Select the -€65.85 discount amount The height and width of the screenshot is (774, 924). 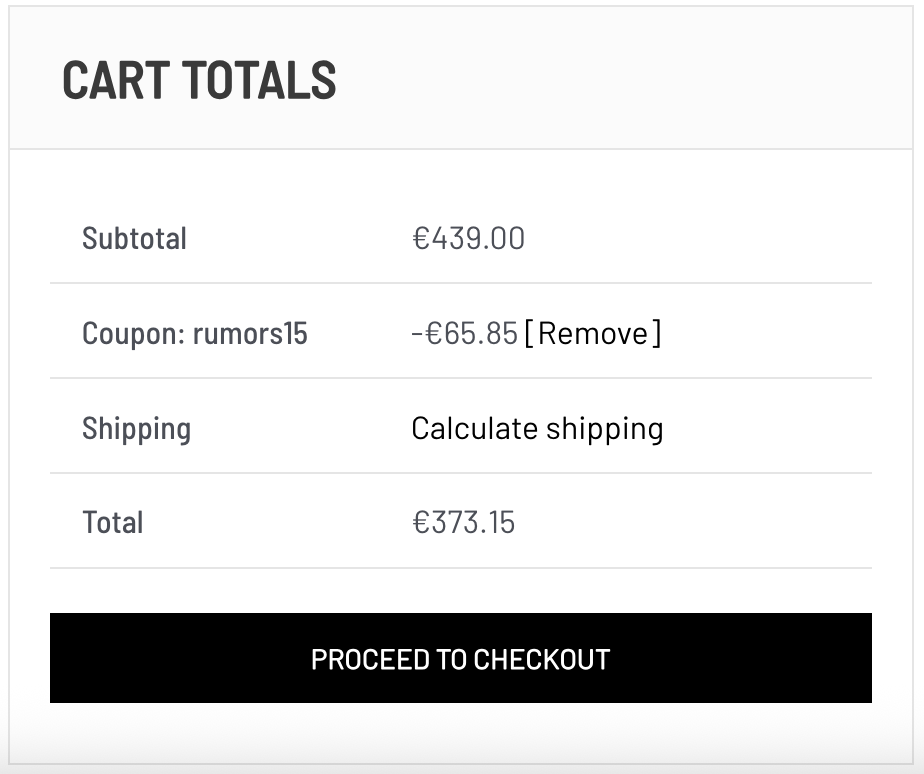464,333
